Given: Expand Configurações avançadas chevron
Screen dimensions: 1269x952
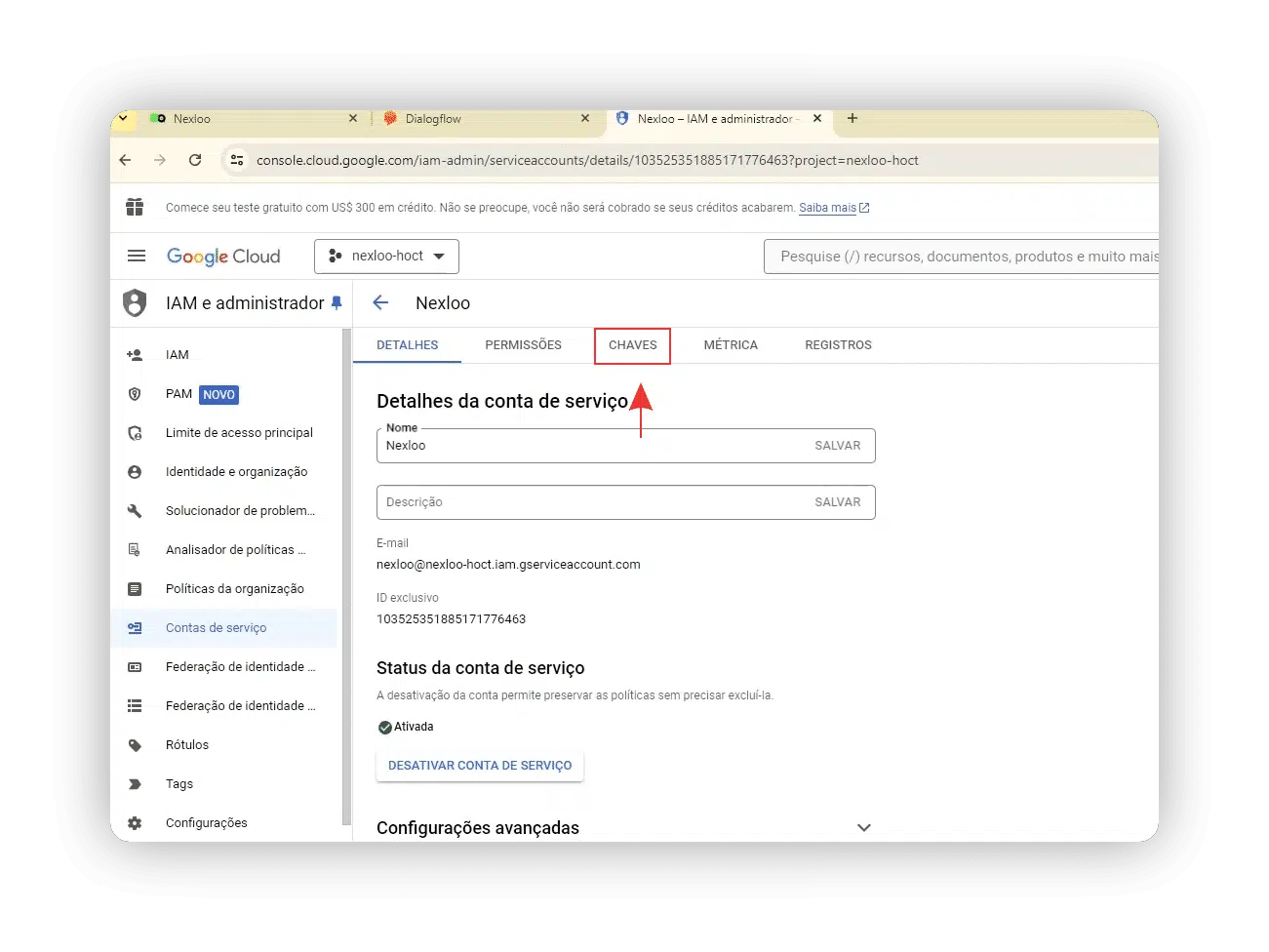Looking at the screenshot, I should (x=863, y=827).
